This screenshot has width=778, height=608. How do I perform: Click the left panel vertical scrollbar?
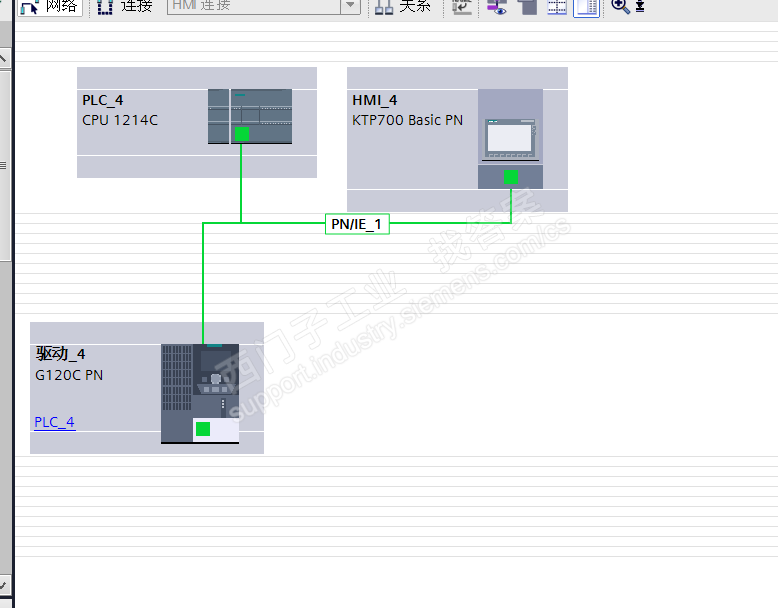(5, 166)
